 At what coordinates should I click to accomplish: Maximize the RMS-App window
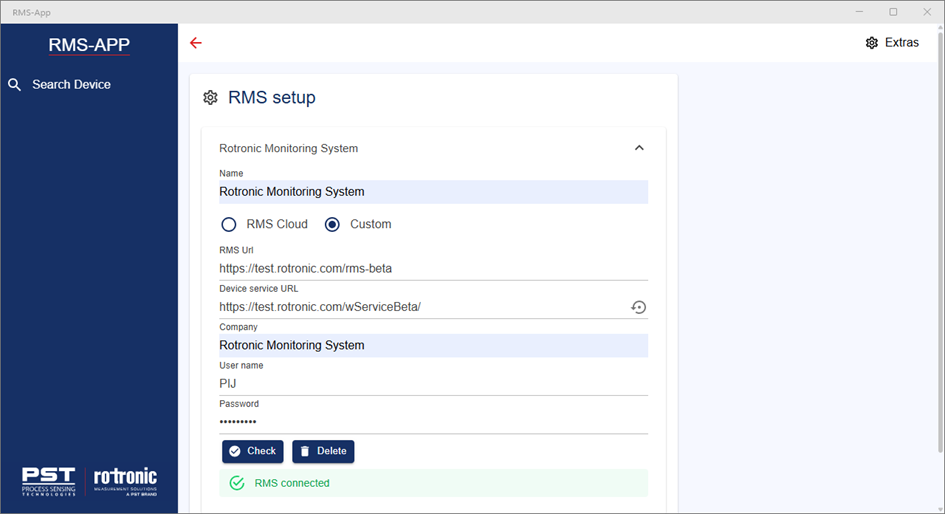(893, 12)
